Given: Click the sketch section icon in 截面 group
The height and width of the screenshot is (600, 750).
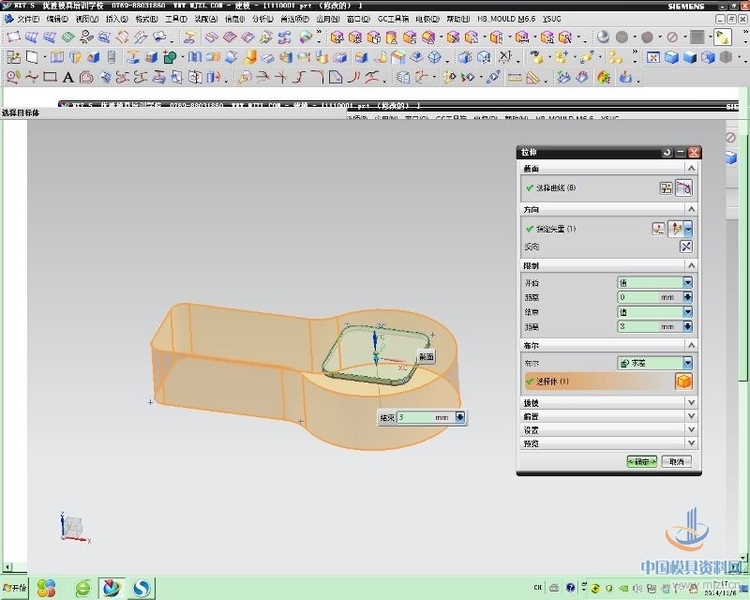Looking at the screenshot, I should point(666,187).
